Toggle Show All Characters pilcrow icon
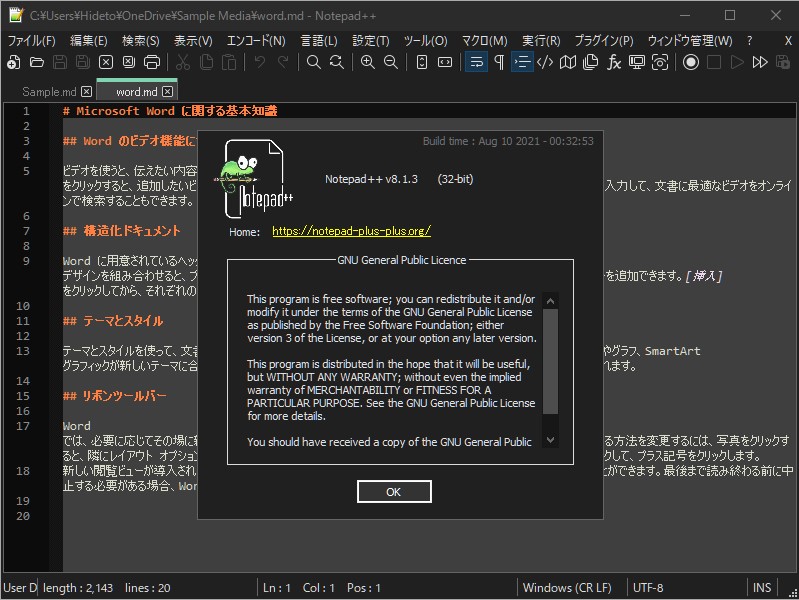The height and width of the screenshot is (600, 799). (499, 62)
